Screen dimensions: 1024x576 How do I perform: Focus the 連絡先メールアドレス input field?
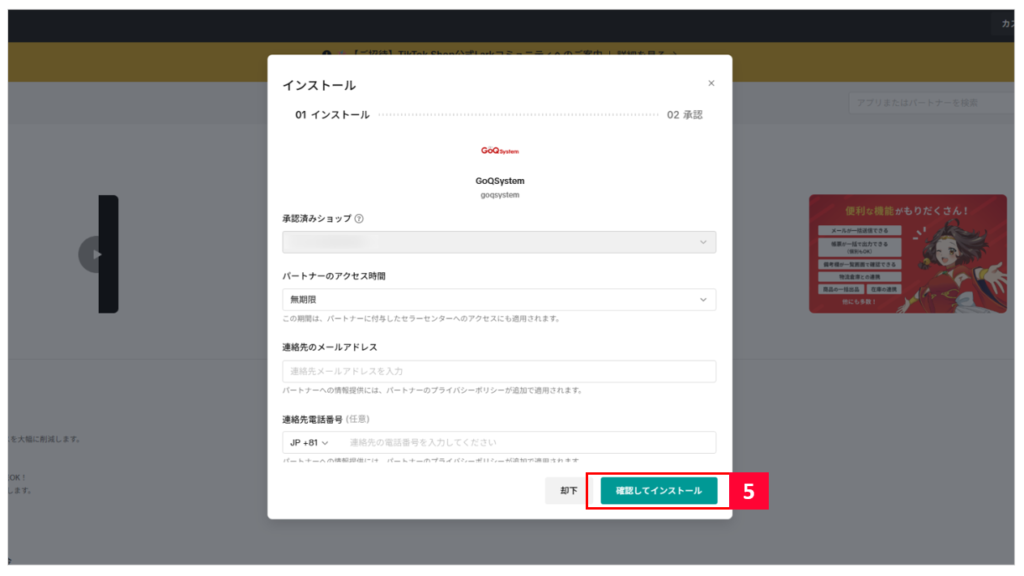coord(499,371)
